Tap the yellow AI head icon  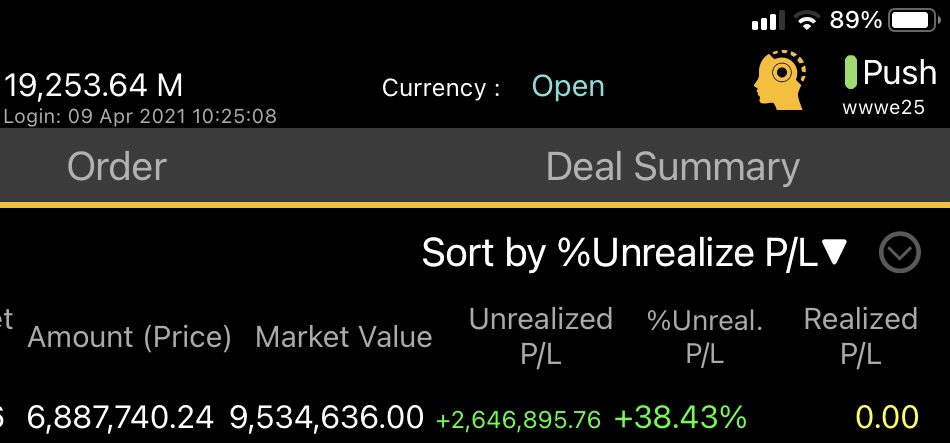click(x=780, y=80)
